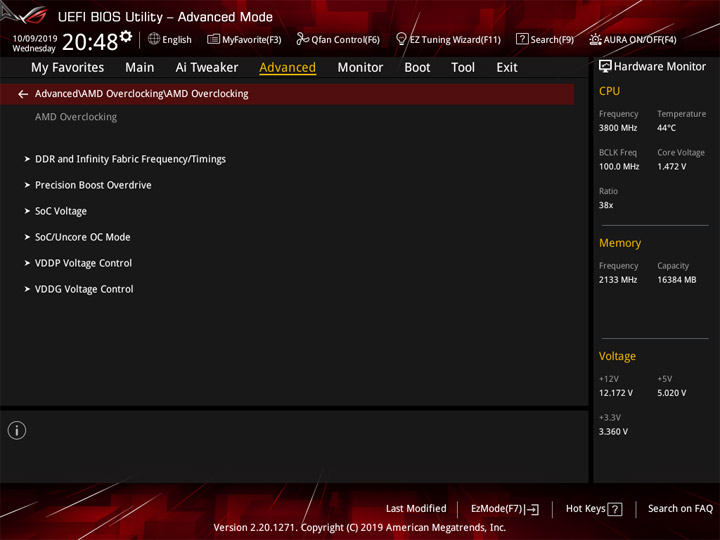The width and height of the screenshot is (720, 540).
Task: Select the Advanced tab
Action: point(287,68)
